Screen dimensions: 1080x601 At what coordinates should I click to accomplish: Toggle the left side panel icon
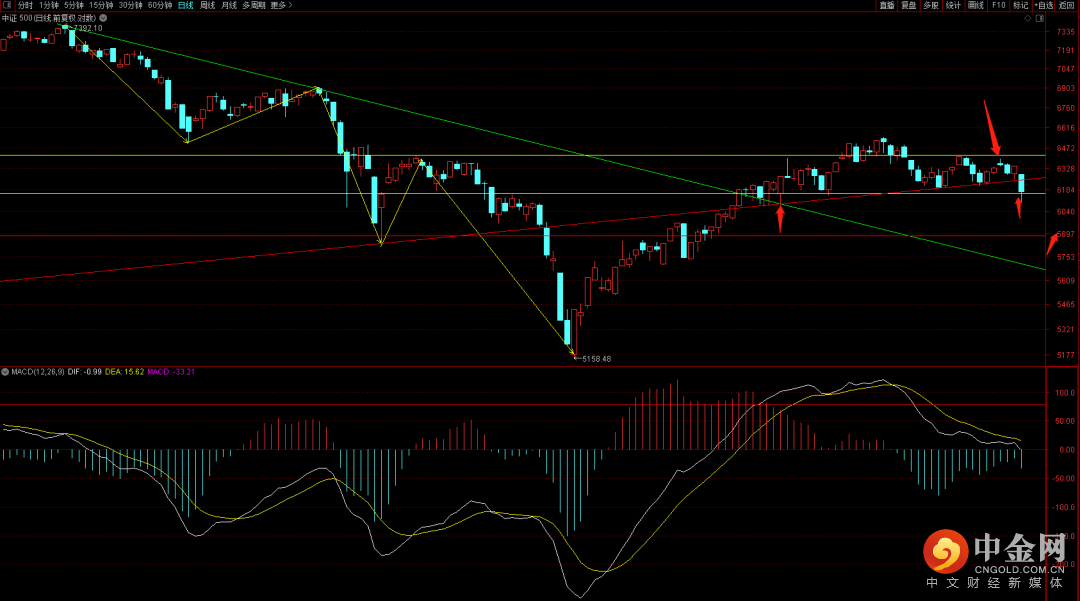point(6,5)
